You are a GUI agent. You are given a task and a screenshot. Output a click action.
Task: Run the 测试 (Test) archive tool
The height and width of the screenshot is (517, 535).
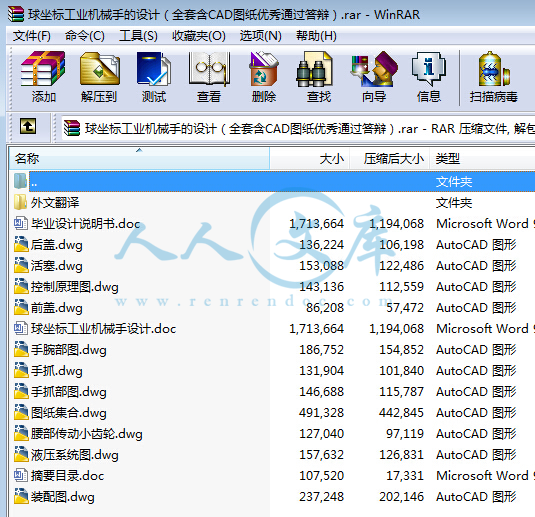(154, 77)
